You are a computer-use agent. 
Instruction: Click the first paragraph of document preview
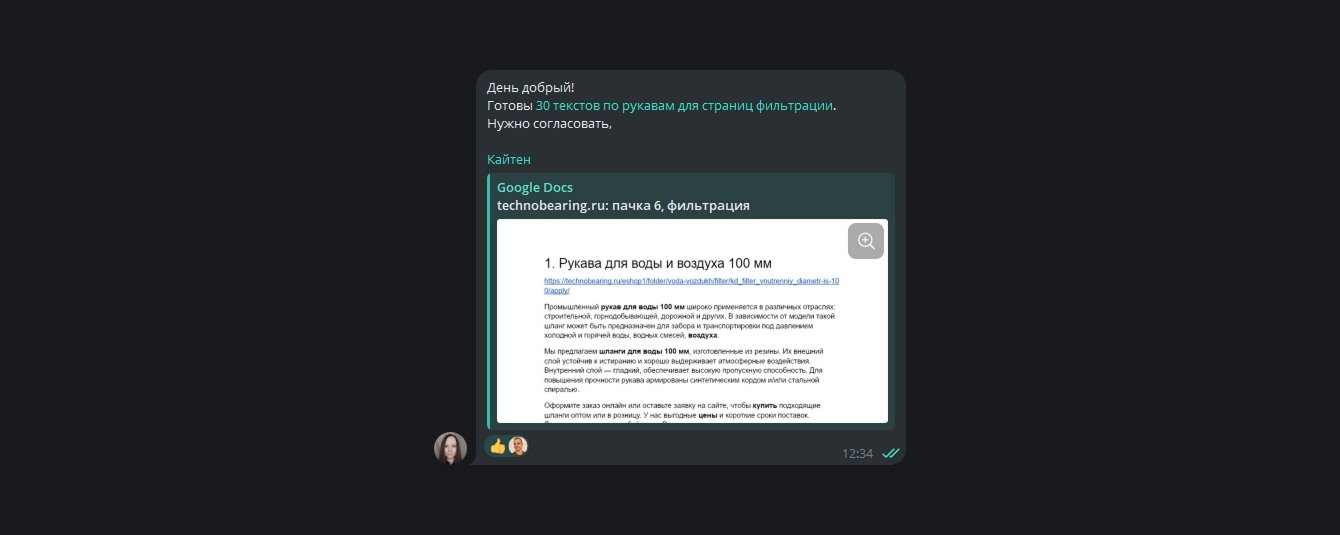[690, 321]
